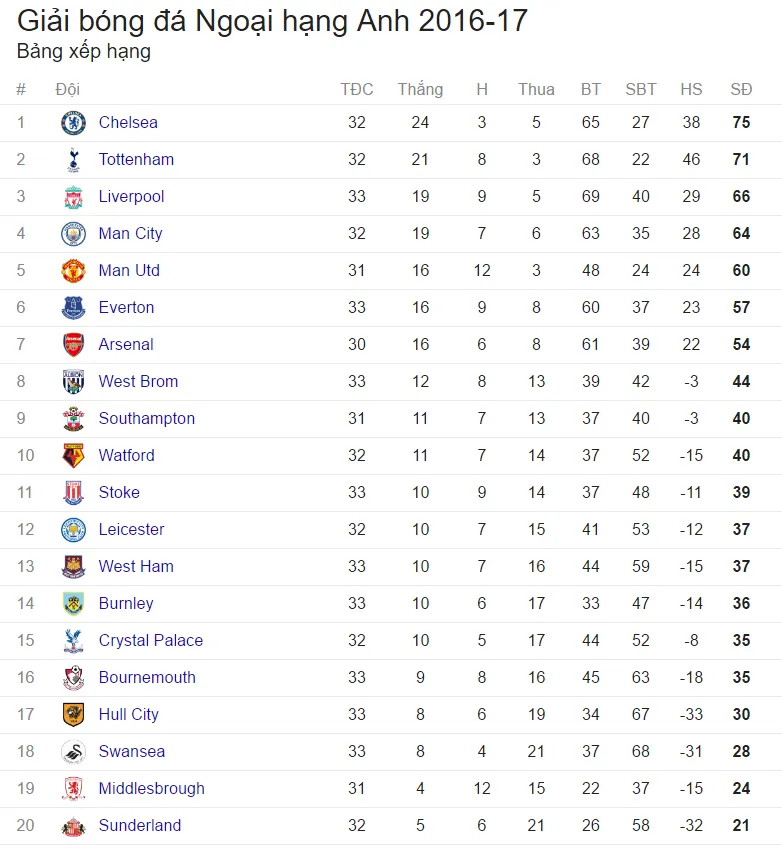Click the Liverpool club crest
Viewport: 782px width, 852px height.
[73, 197]
